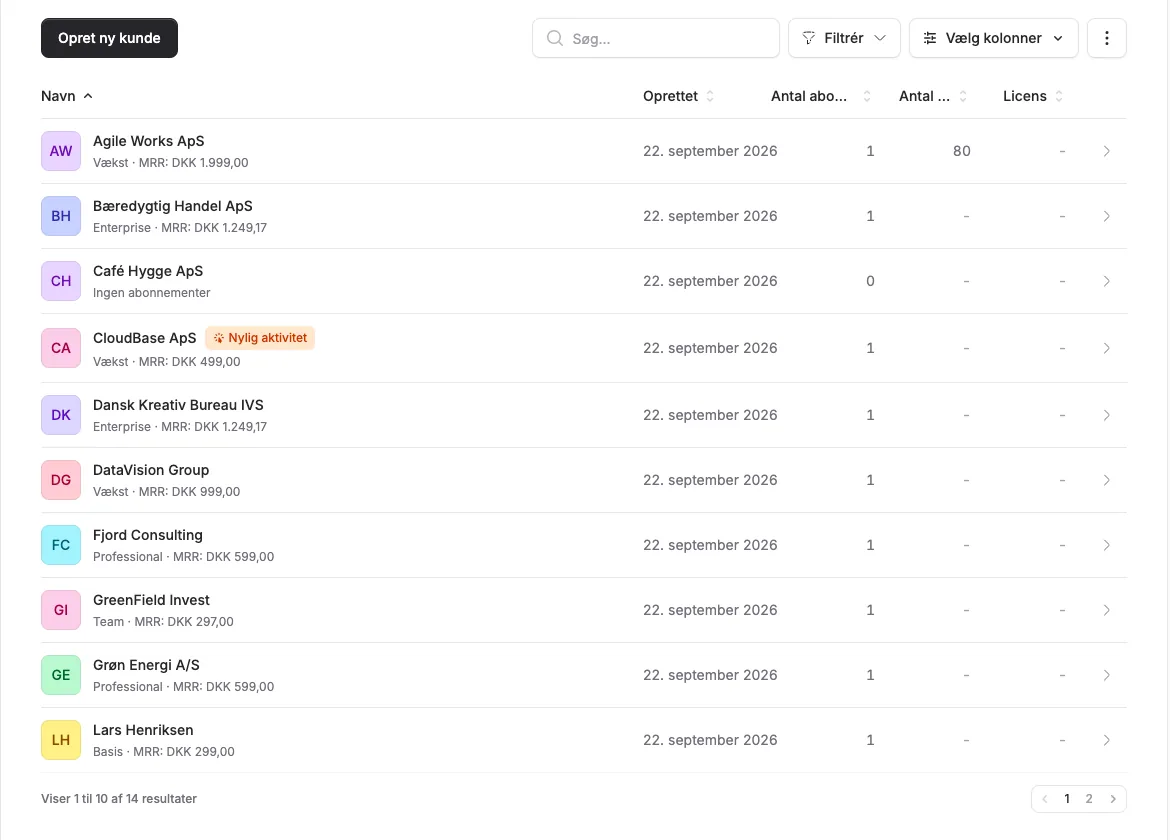Click the FC avatar for Fjord Consulting
The width and height of the screenshot is (1170, 840).
coord(61,545)
